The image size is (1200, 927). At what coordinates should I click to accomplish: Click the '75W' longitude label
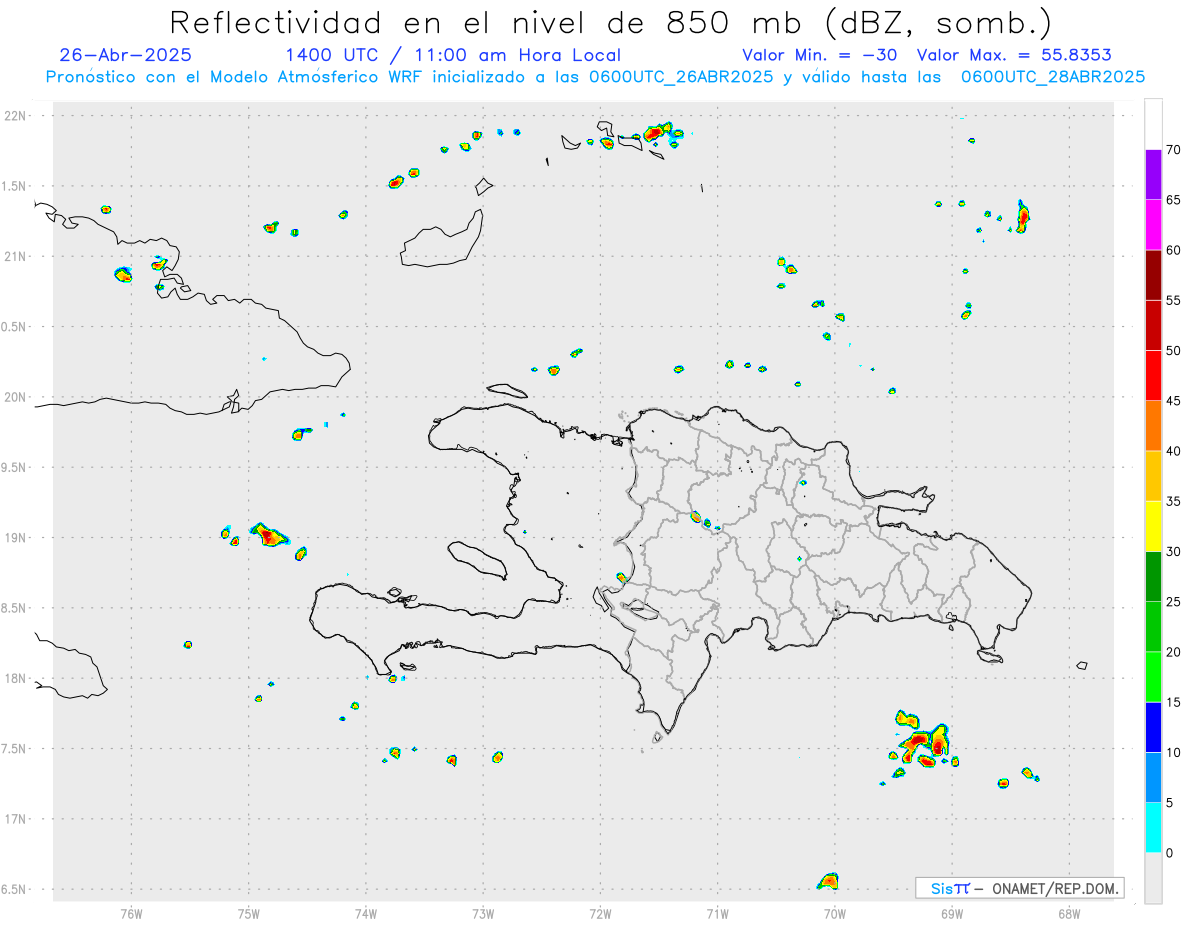click(249, 913)
